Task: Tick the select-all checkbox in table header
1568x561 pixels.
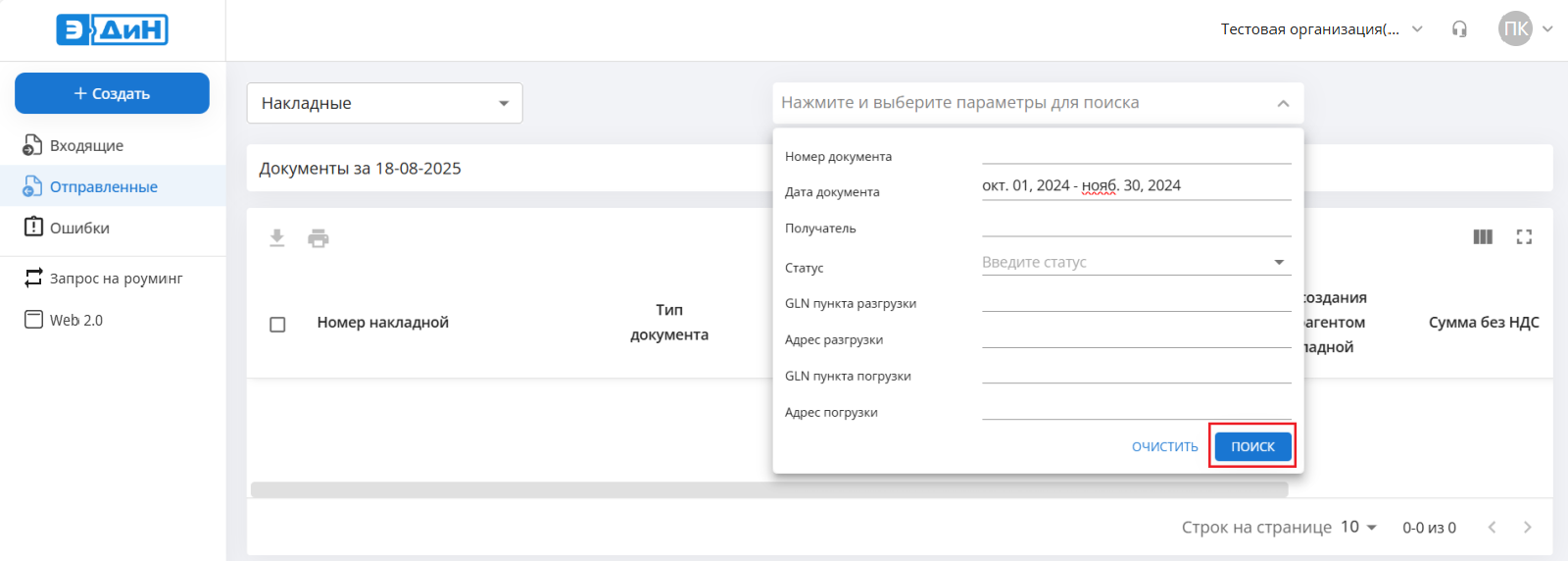Action: [277, 324]
